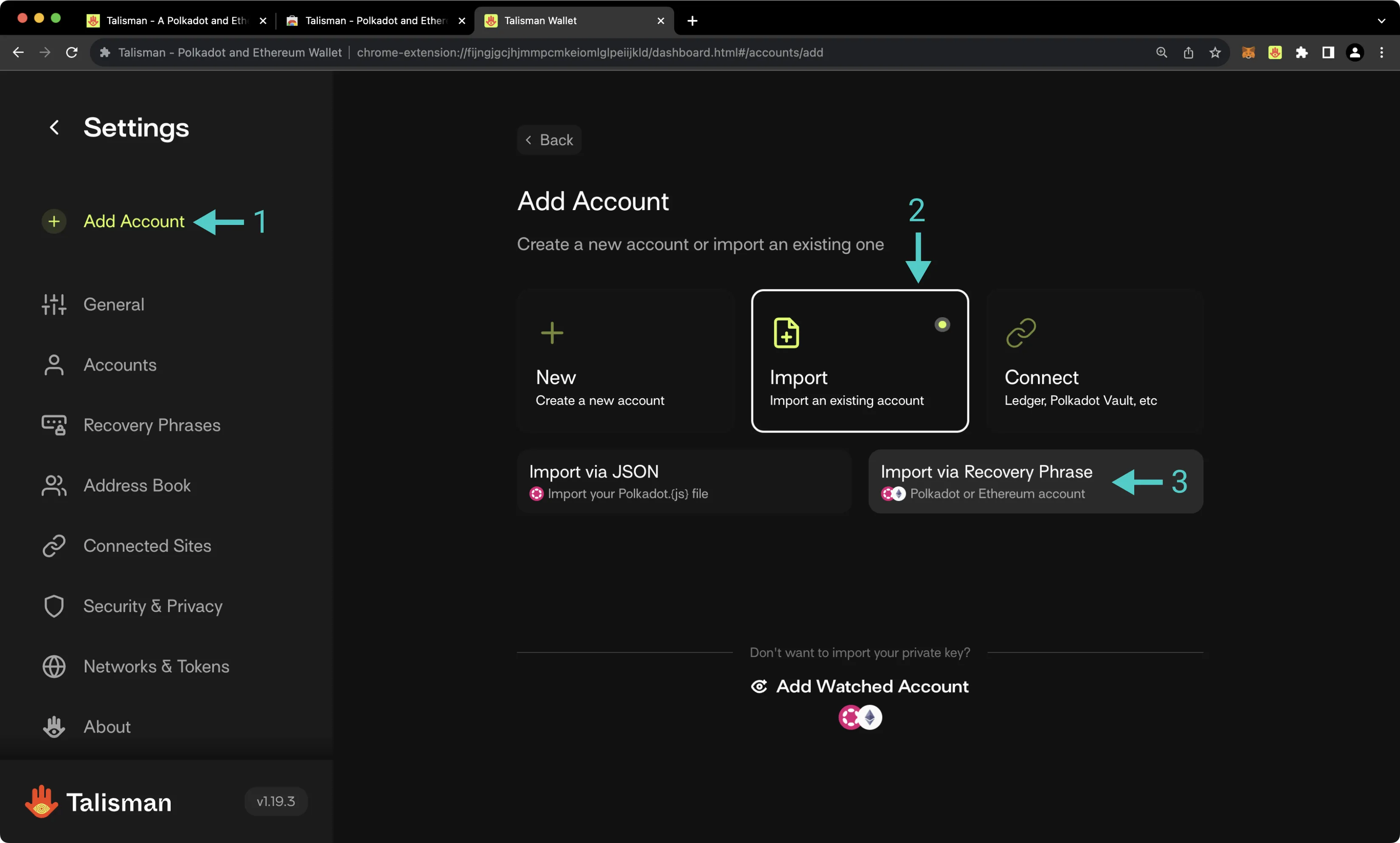Choose Import via Recovery Phrase
Image resolution: width=1400 pixels, height=843 pixels.
(1035, 482)
